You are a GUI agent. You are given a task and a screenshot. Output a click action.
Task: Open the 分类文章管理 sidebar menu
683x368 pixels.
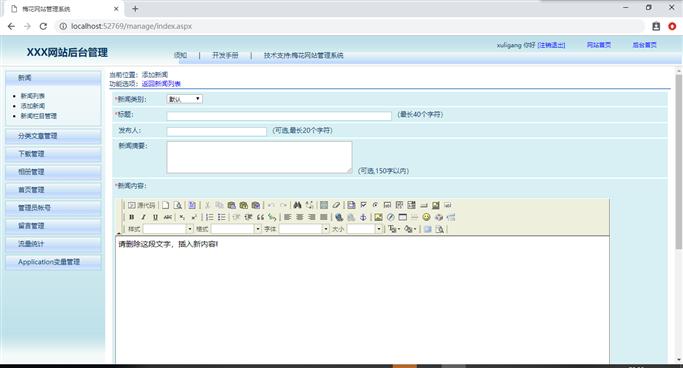coord(53,136)
